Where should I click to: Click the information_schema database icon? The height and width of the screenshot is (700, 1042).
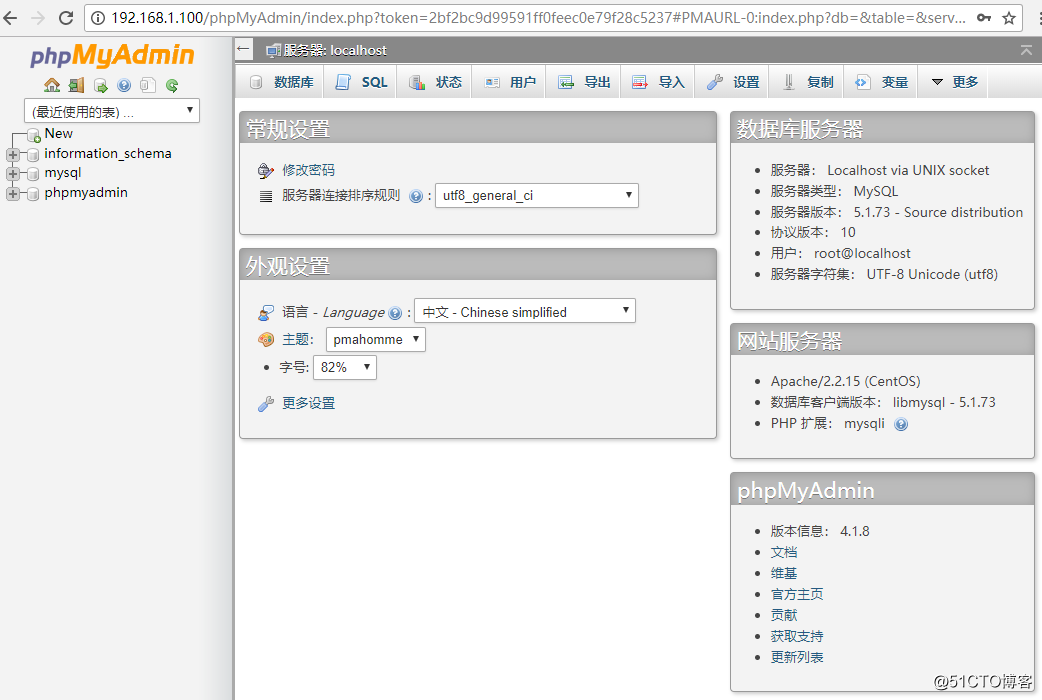point(33,155)
